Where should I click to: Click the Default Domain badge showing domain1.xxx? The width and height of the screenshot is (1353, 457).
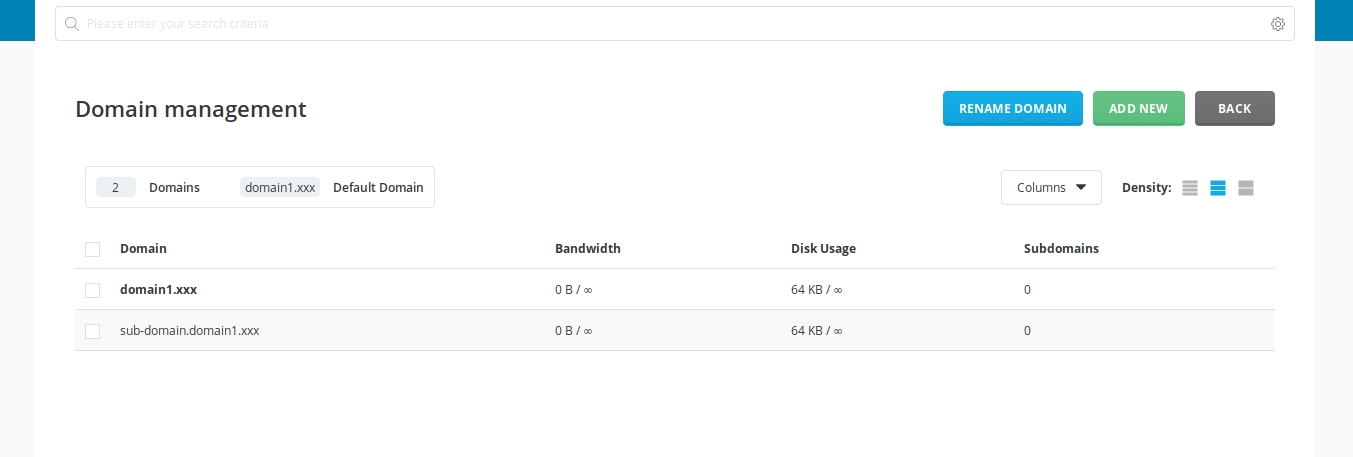click(280, 188)
